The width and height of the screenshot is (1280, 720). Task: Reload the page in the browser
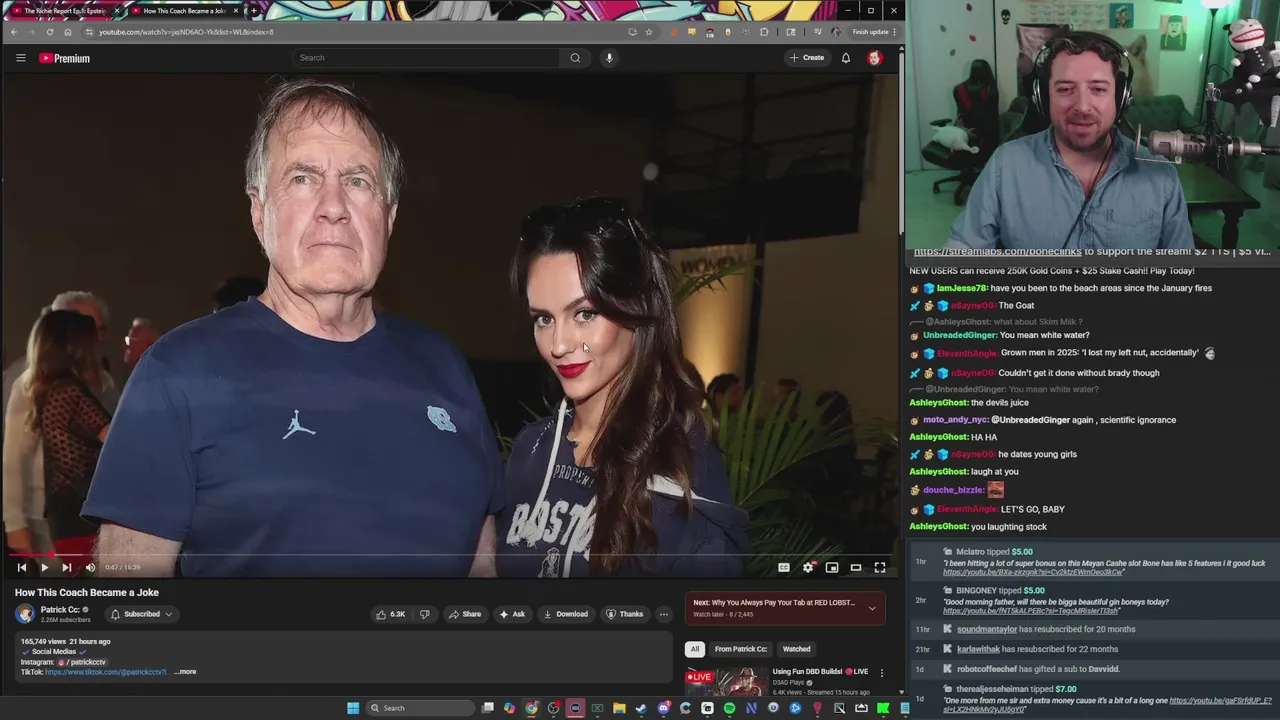pos(49,32)
